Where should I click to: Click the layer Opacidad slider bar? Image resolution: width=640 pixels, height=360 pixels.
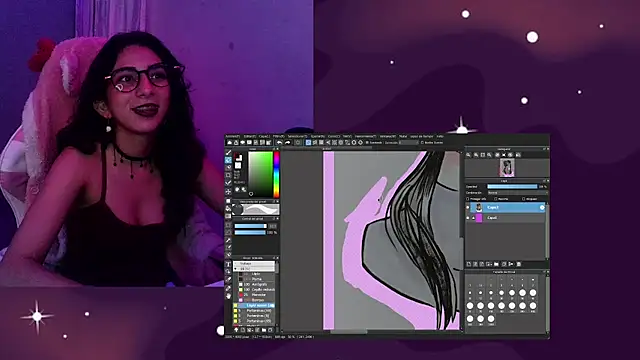coord(512,187)
